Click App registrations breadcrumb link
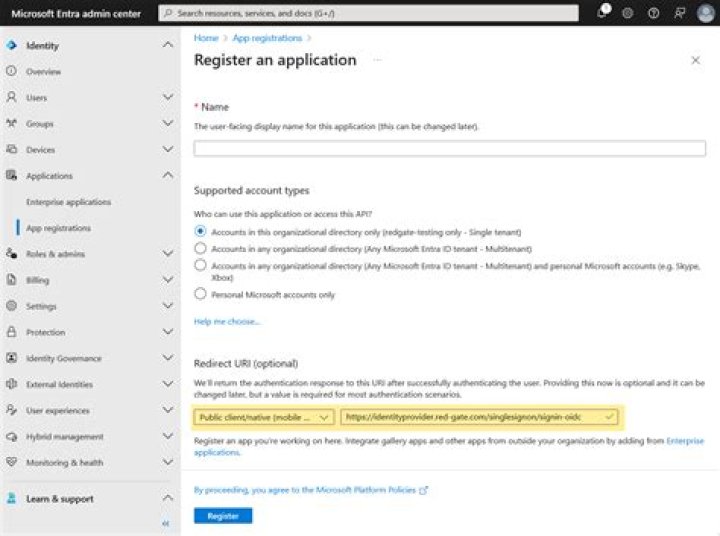 267,38
